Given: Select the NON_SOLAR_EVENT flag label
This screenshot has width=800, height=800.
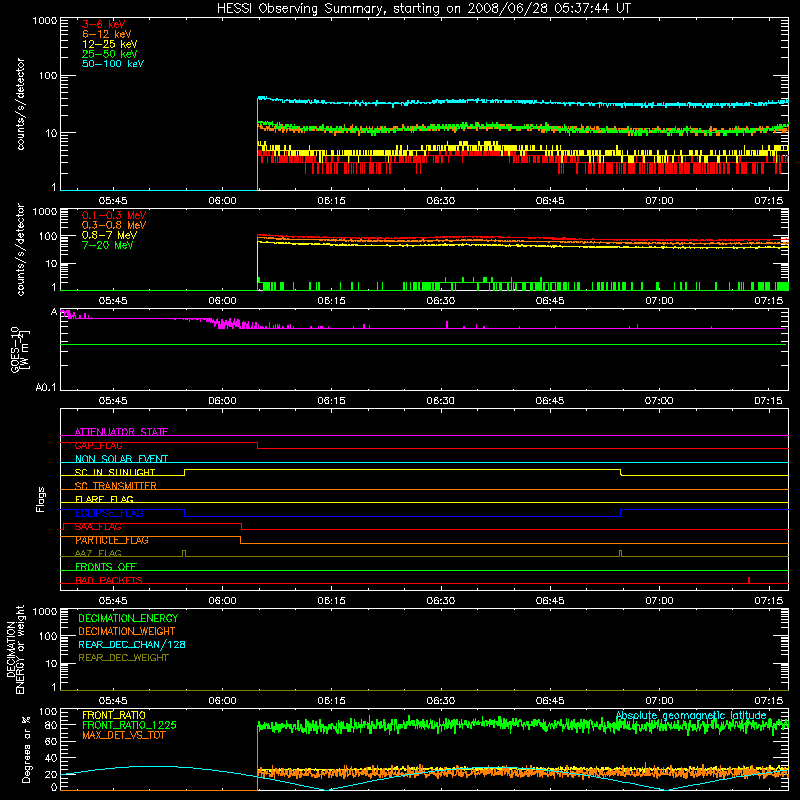Looking at the screenshot, I should coord(121,459).
